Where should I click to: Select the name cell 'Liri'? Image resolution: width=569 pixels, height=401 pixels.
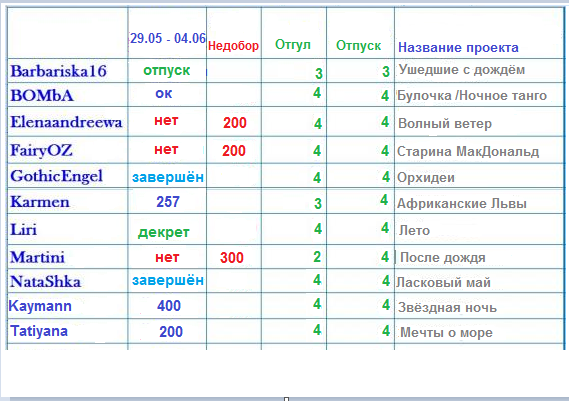coord(24,230)
